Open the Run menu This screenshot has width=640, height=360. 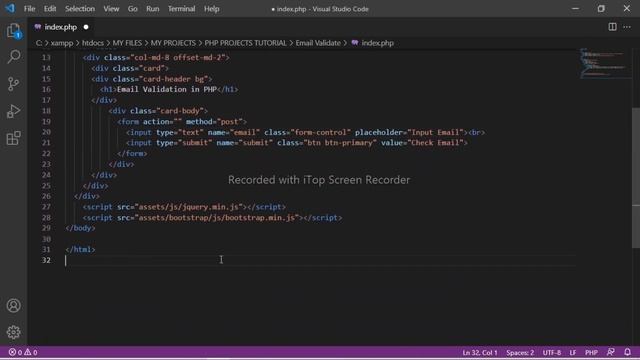click(x=153, y=9)
